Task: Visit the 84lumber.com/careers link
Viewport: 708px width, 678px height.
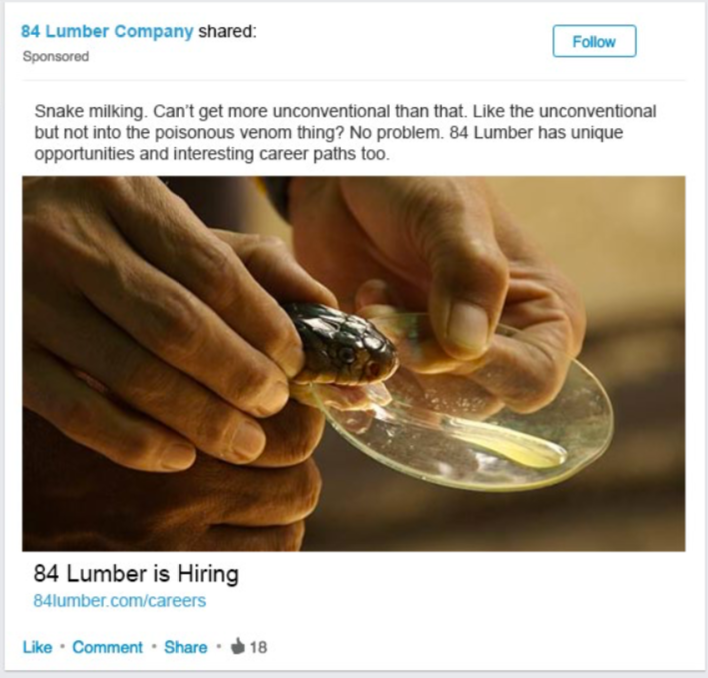Action: point(120,601)
